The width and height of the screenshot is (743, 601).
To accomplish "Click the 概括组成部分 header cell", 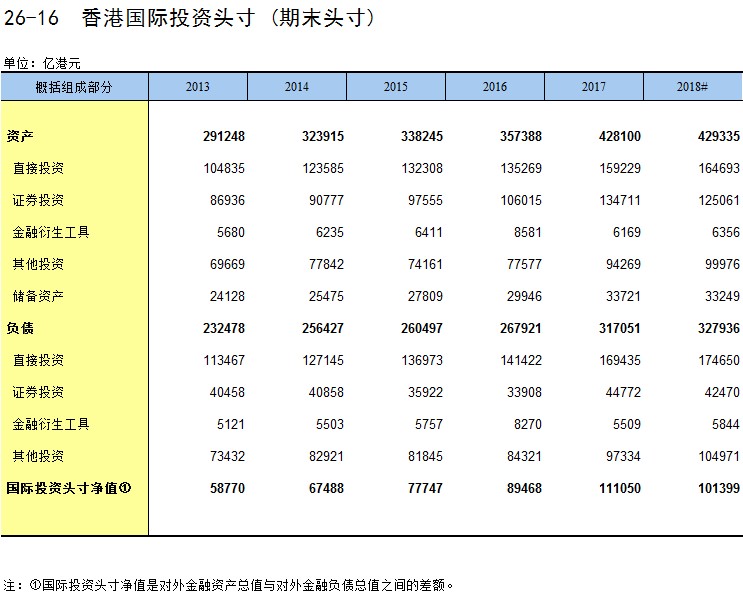I will click(x=74, y=87).
